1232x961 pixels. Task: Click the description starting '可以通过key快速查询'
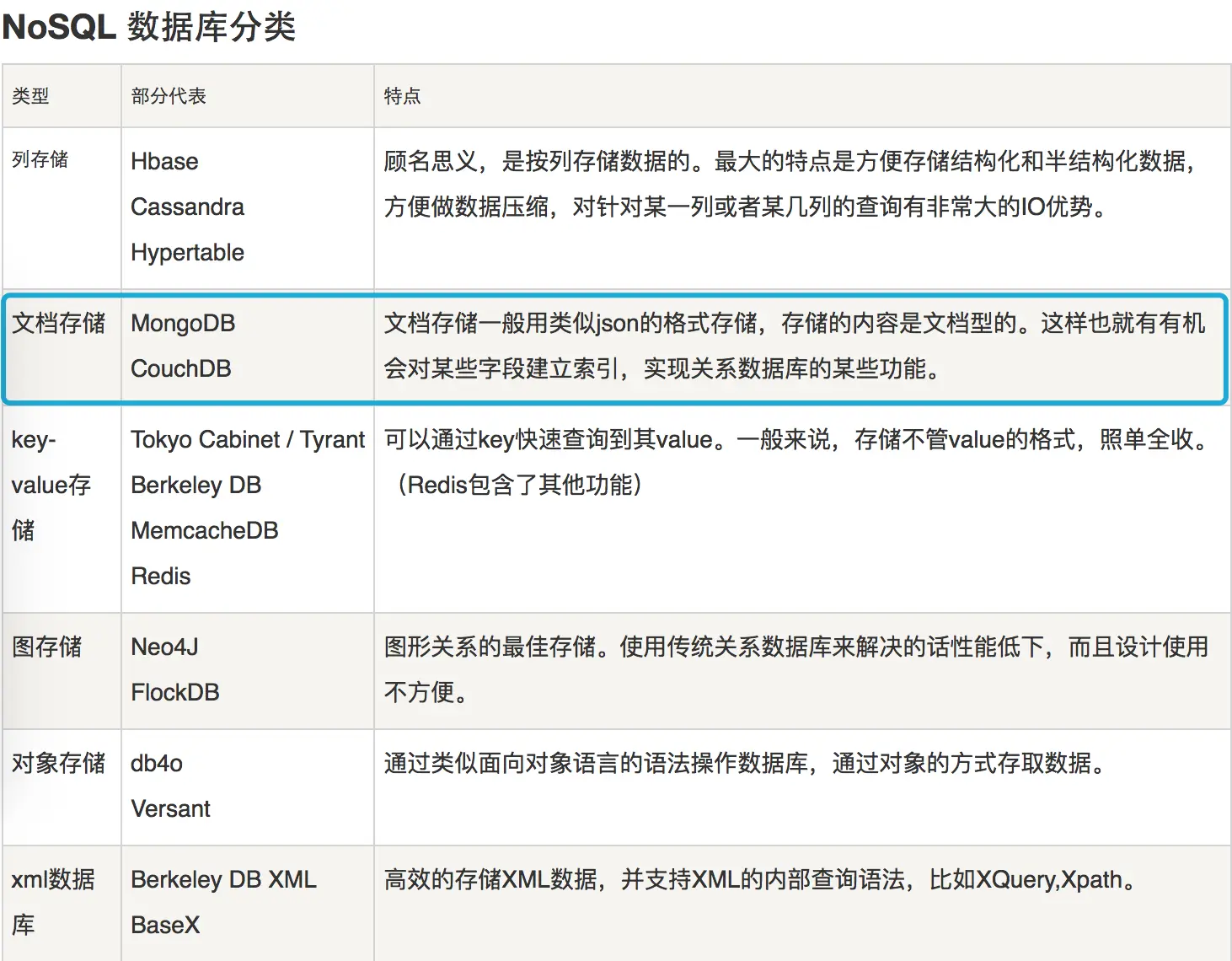pos(797,462)
